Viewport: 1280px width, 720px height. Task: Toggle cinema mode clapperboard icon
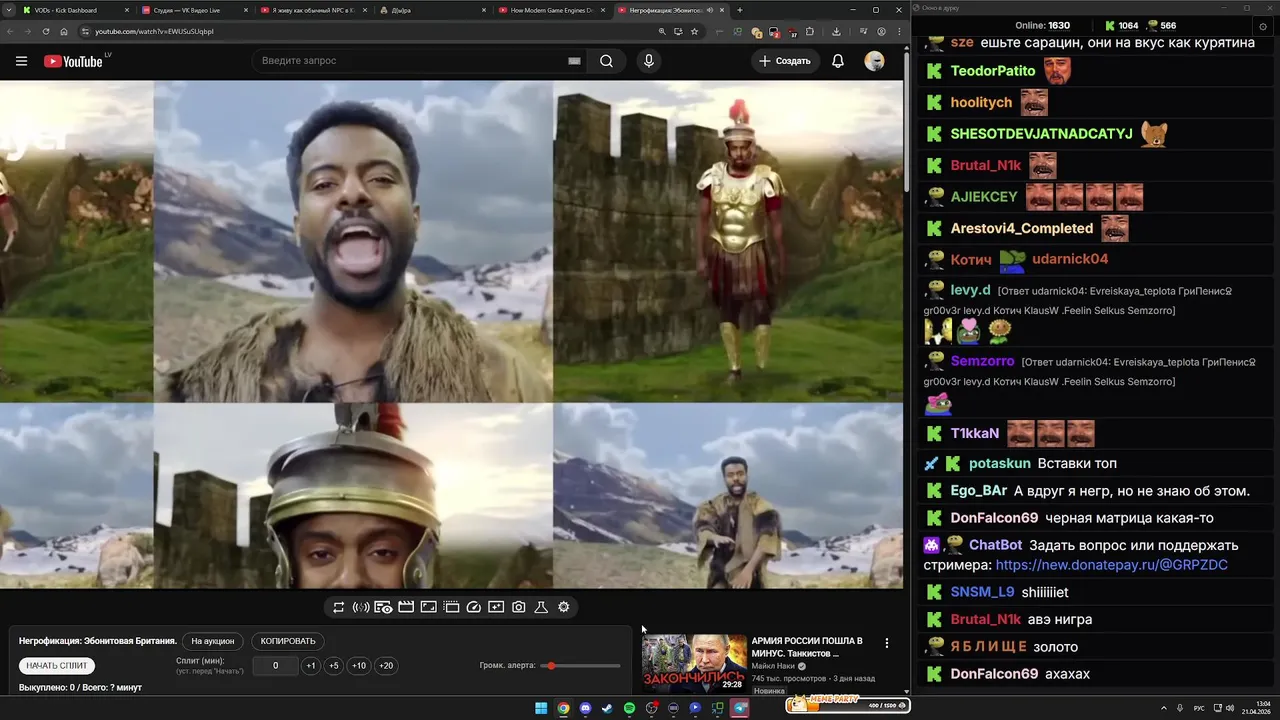[x=406, y=607]
